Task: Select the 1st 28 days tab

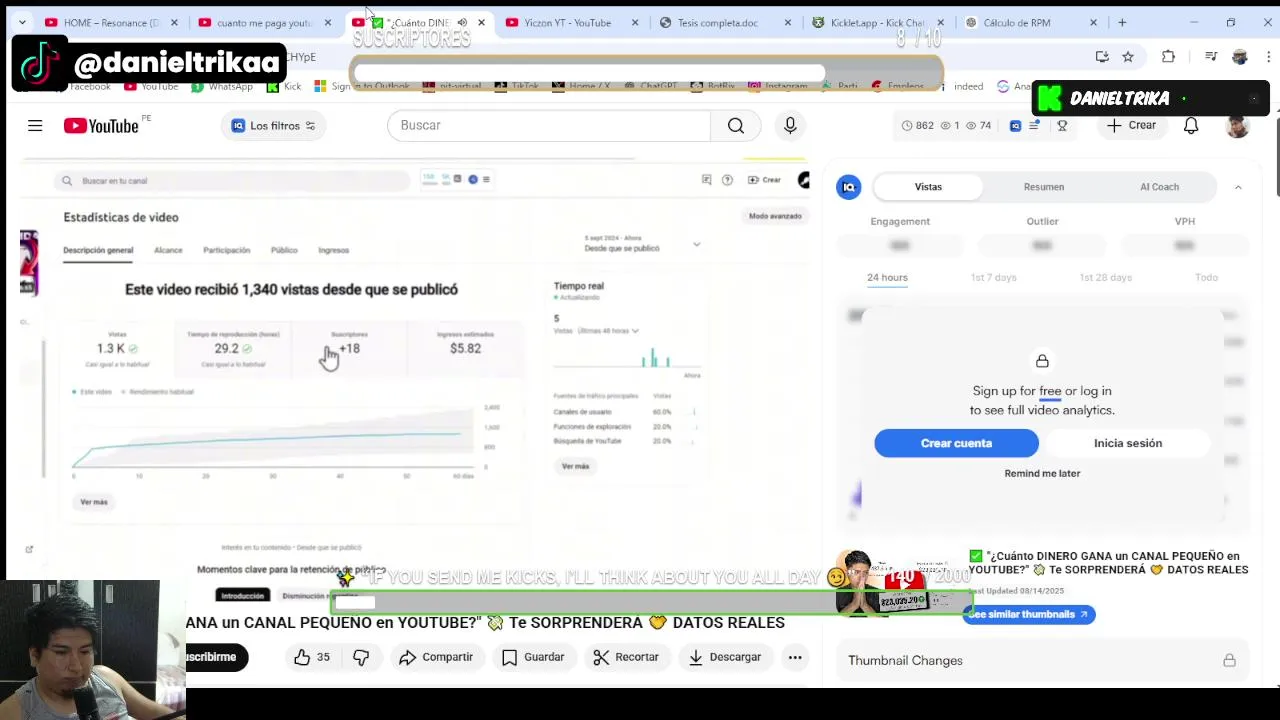Action: click(1105, 278)
